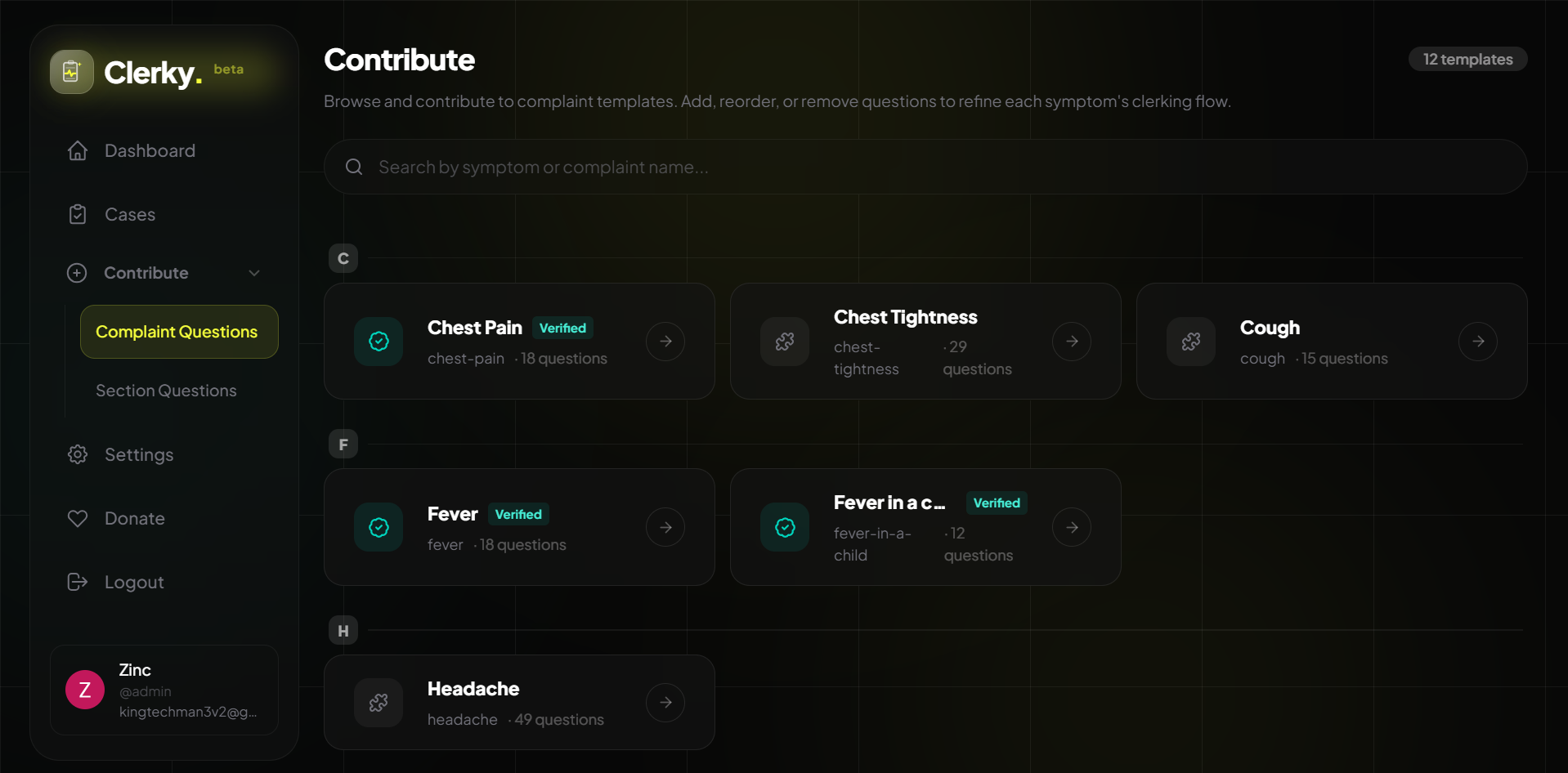Open Dashboard from the sidebar

(150, 150)
